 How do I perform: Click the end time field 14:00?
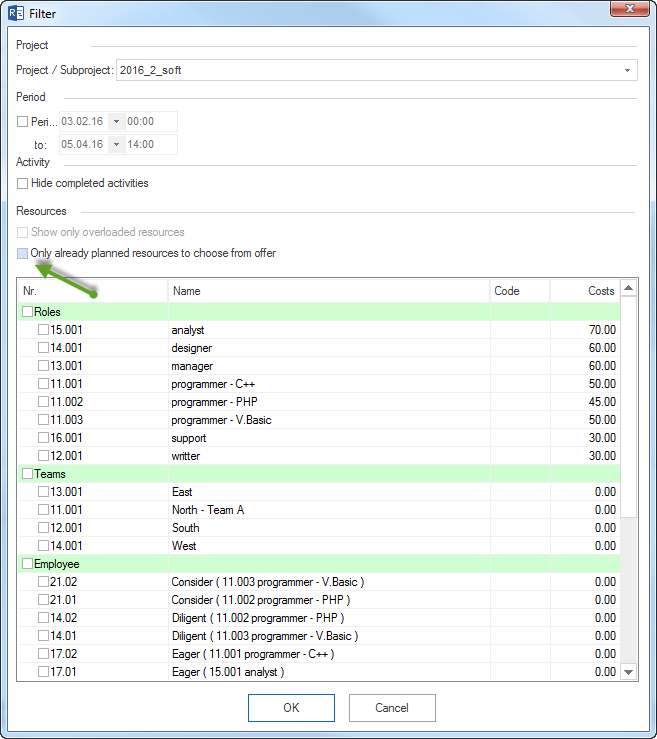tap(151, 144)
